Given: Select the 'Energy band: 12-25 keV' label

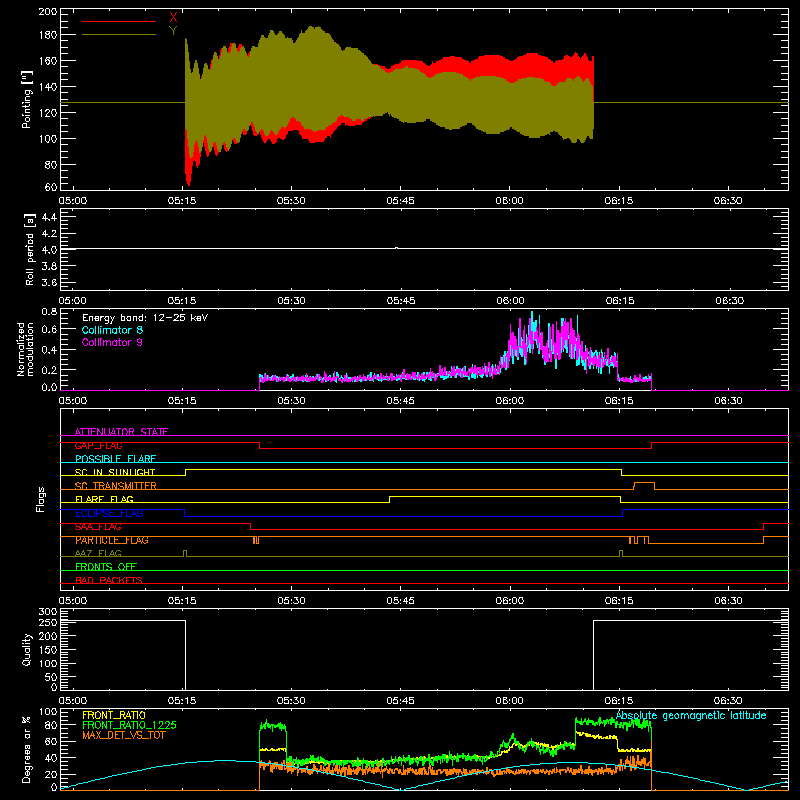Looking at the screenshot, I should pyautogui.click(x=145, y=318).
